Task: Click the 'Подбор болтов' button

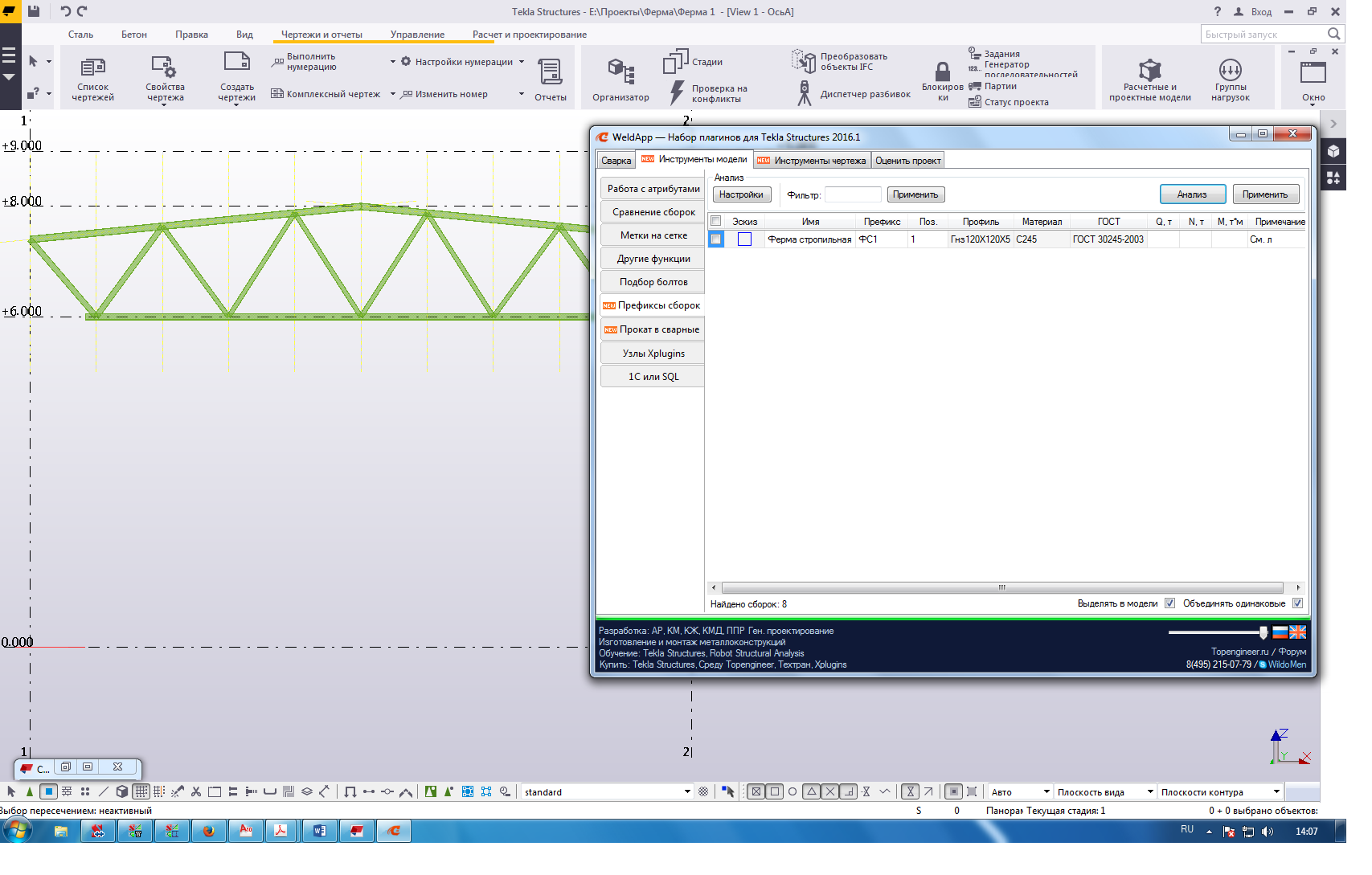Action: 653,282
